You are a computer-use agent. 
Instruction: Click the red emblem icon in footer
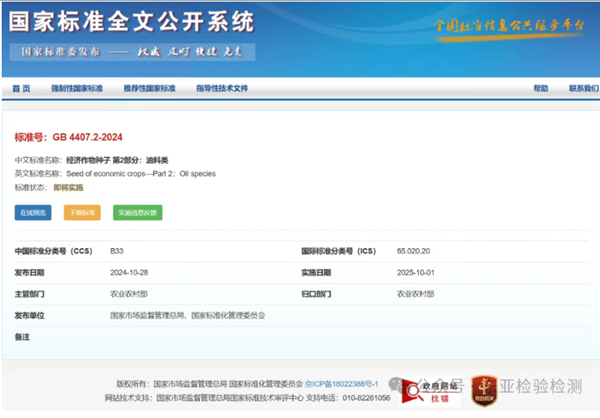click(x=484, y=388)
